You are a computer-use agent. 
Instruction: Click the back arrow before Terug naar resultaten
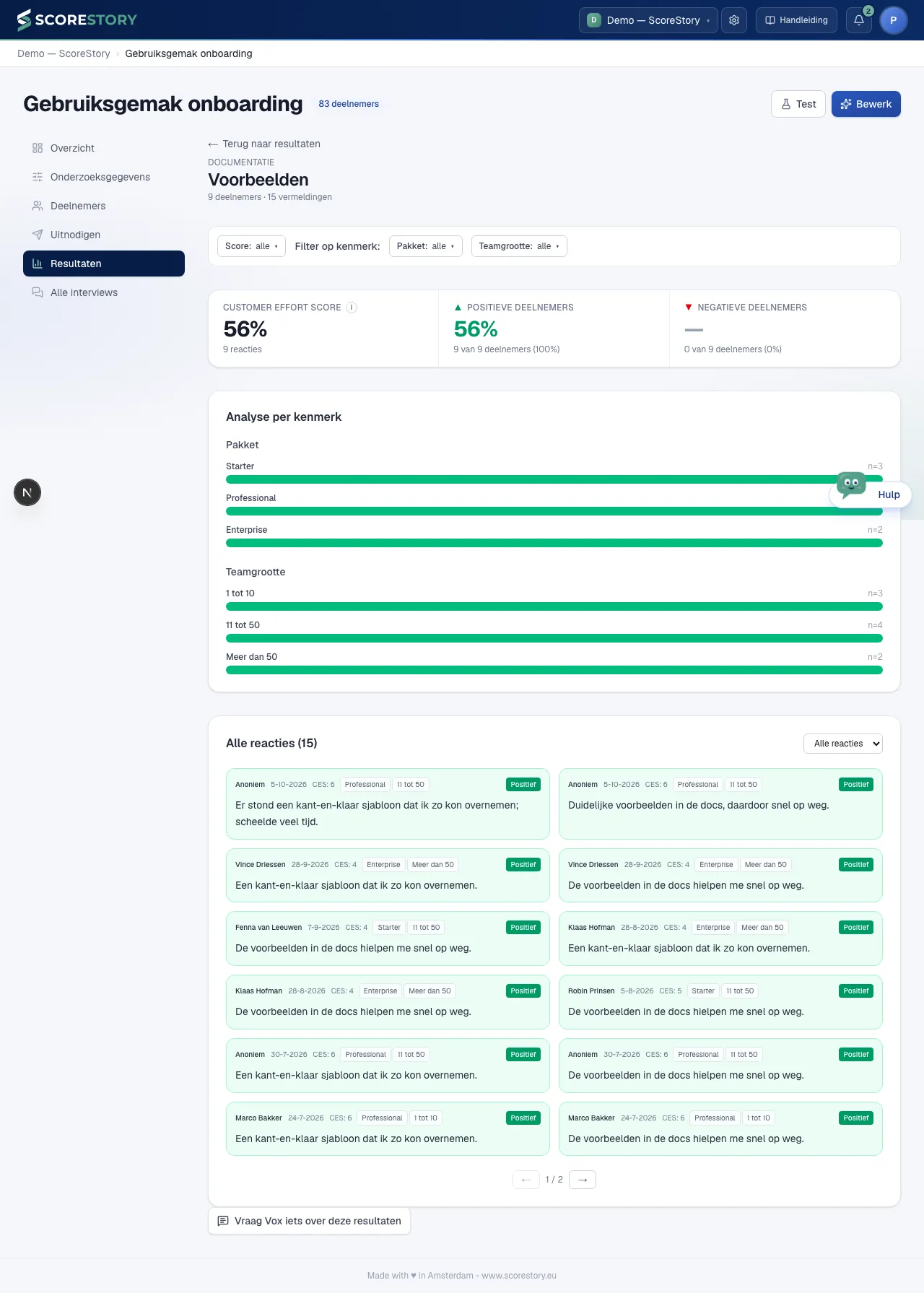213,144
